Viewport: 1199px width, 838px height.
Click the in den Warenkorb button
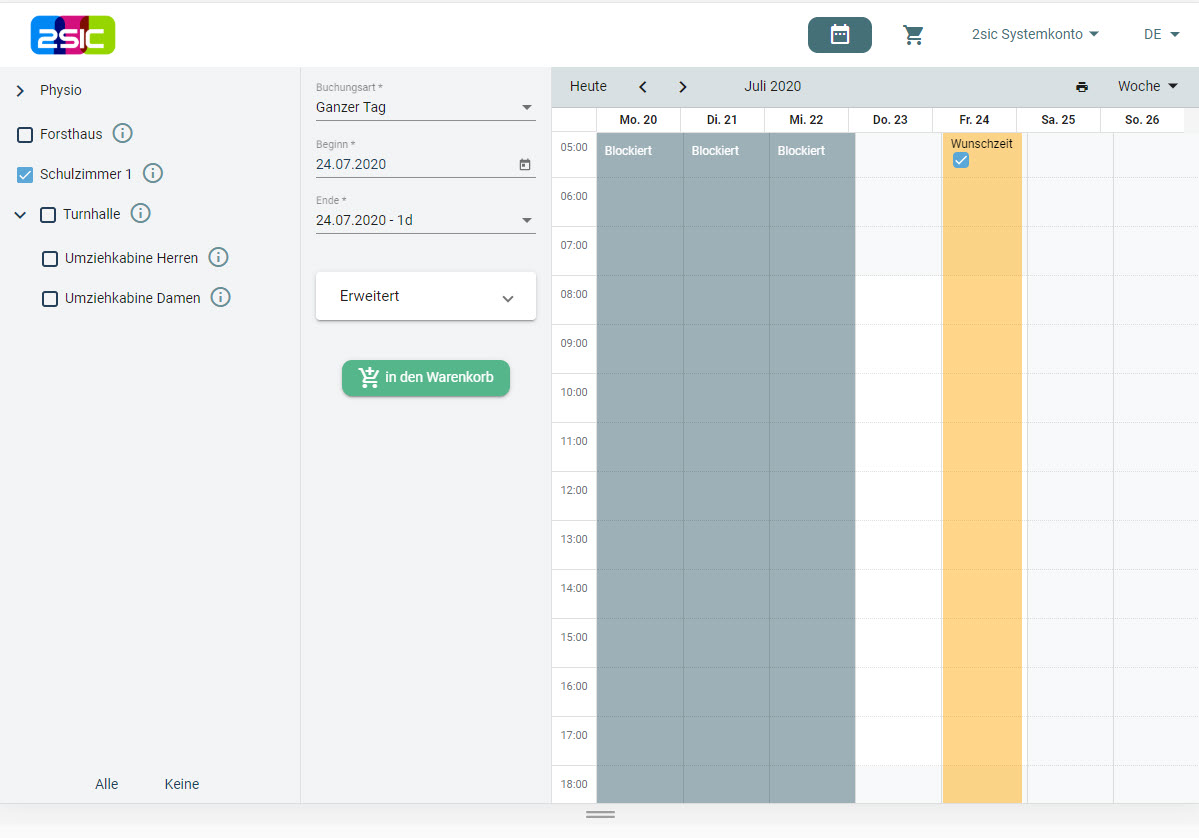[426, 378]
